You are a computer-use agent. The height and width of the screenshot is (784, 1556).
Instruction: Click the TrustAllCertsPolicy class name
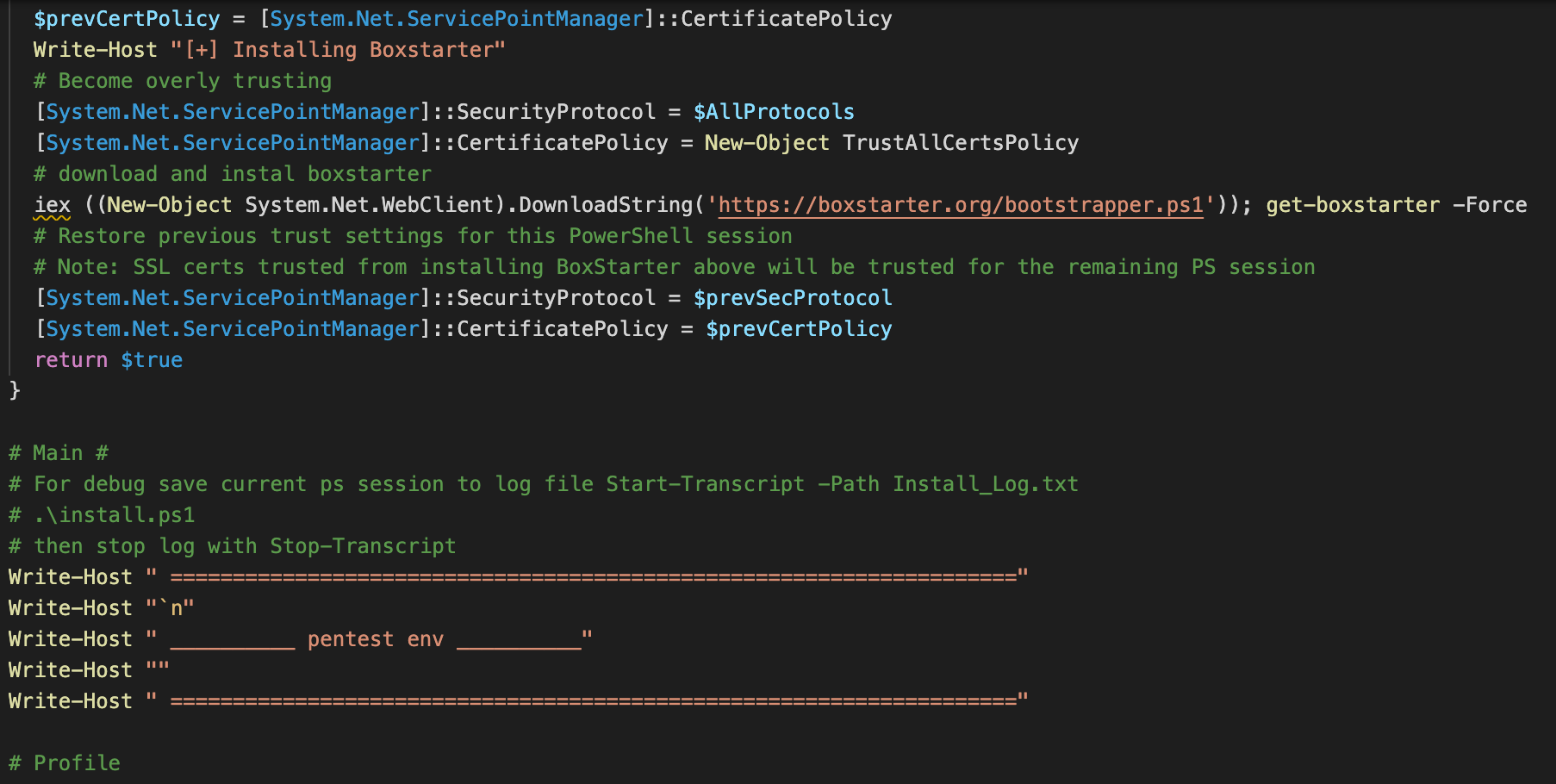click(960, 143)
